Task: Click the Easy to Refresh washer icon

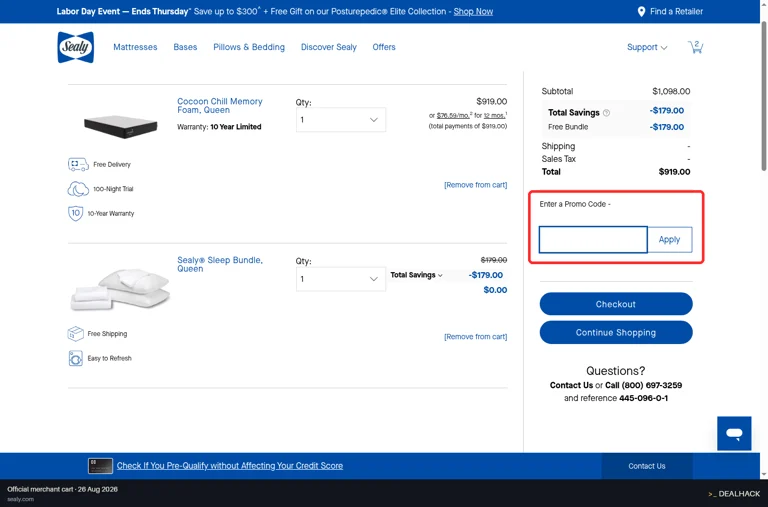Action: click(75, 358)
